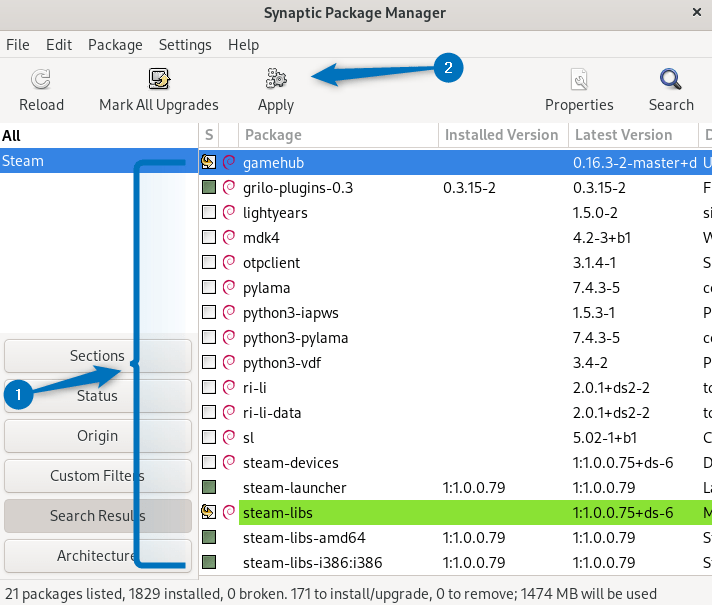
Task: Apply marked changes using gears icon
Action: (275, 80)
